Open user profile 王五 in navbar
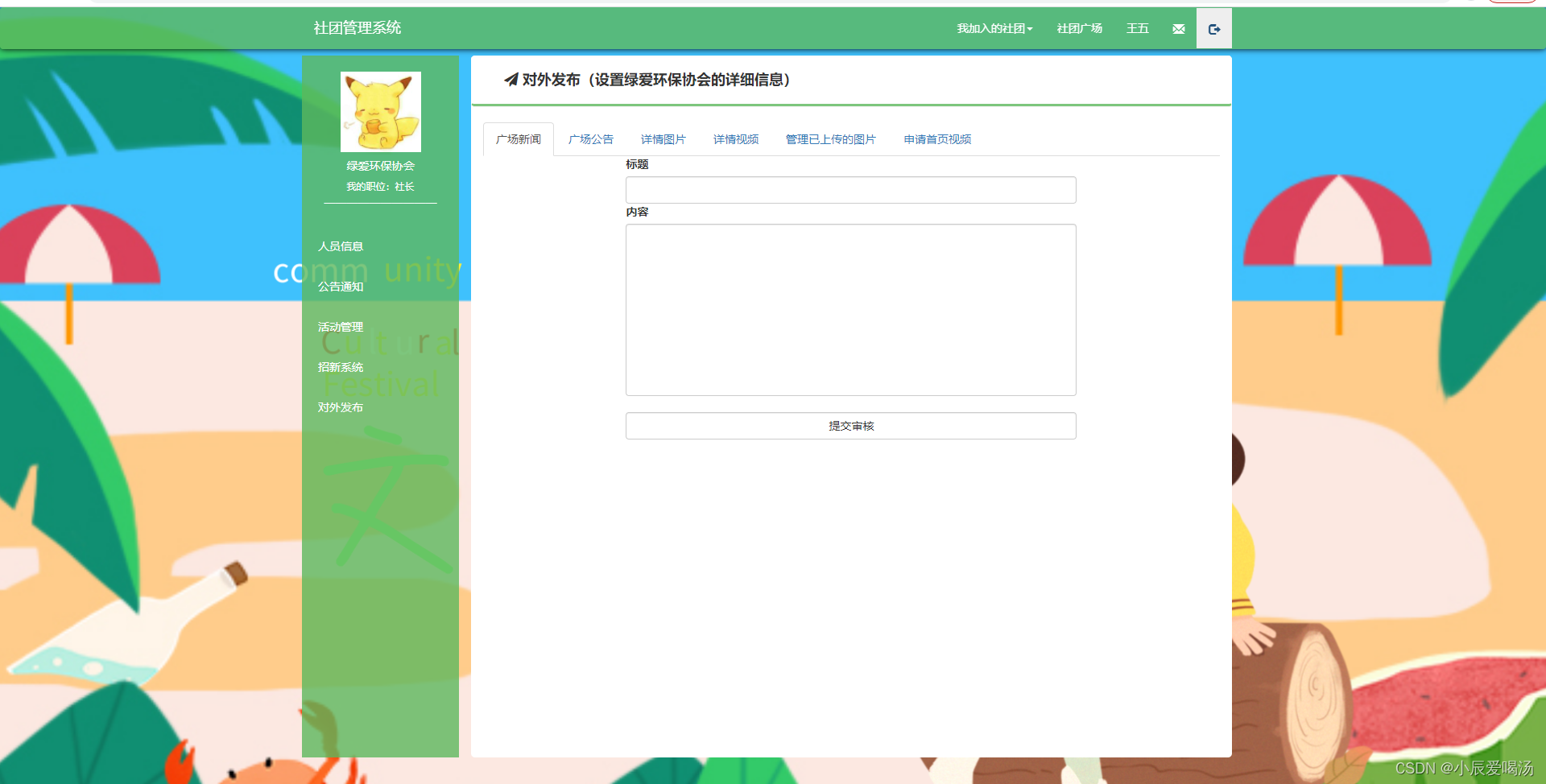The width and height of the screenshot is (1546, 784). pos(1138,29)
